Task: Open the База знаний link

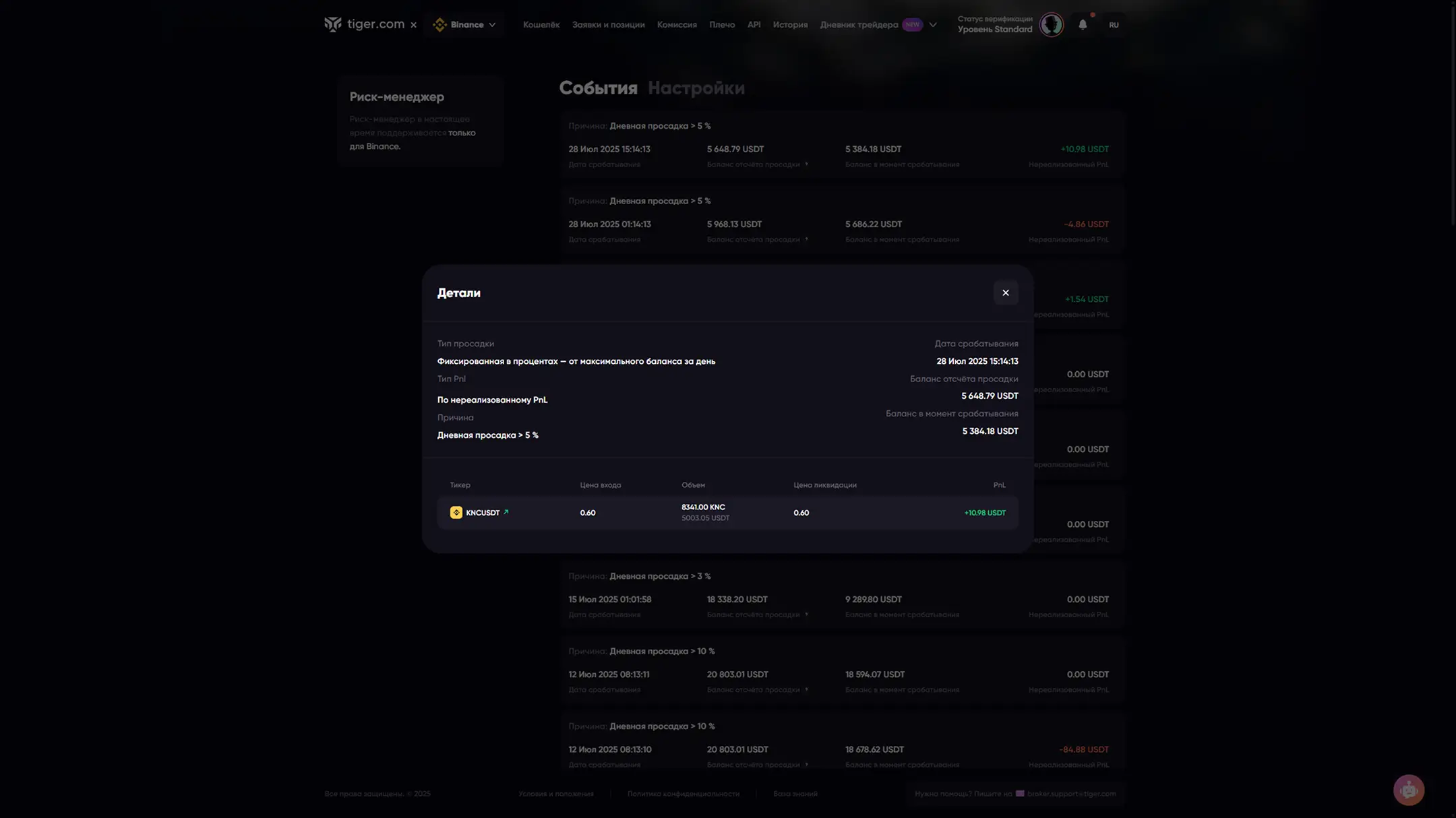Action: 795,794
